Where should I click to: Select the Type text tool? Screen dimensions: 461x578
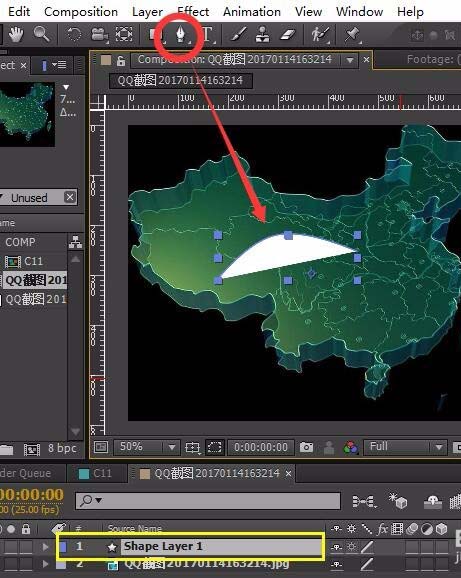tap(207, 35)
